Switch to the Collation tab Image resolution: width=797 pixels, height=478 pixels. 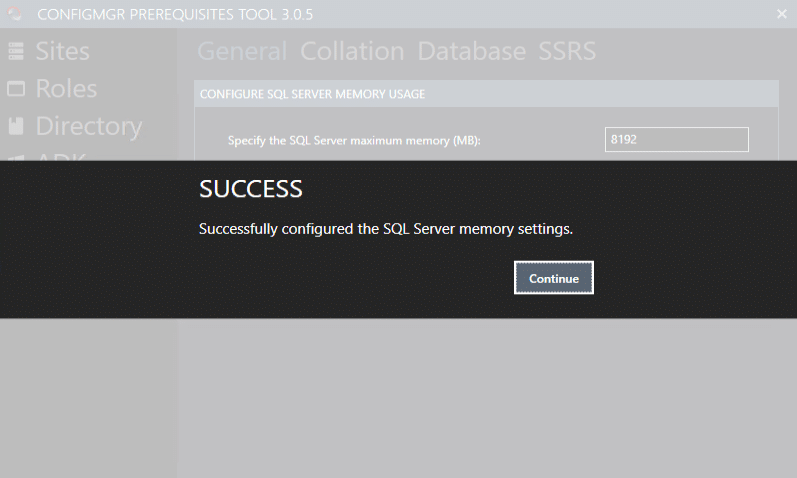352,51
